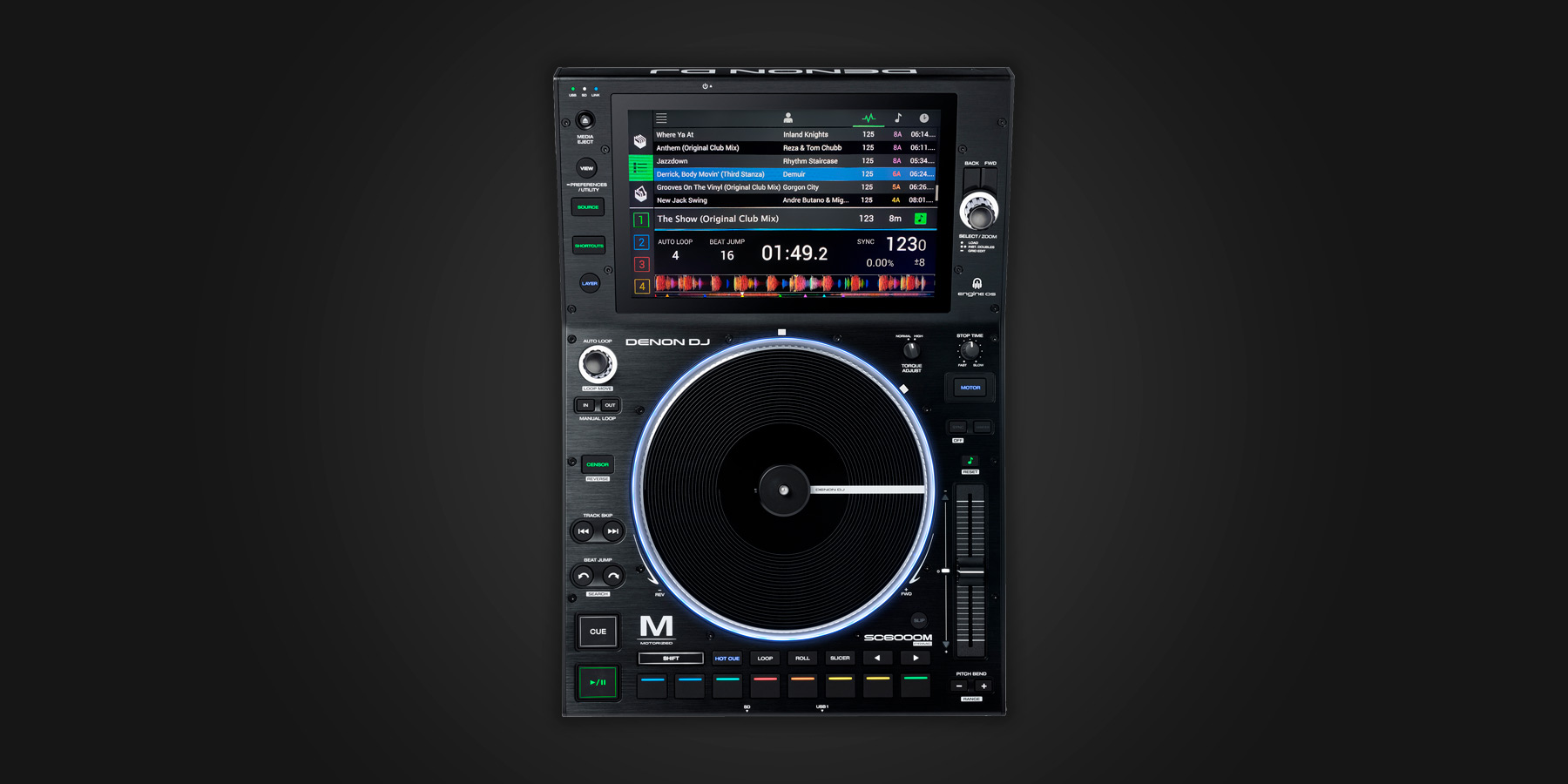Trigger the green performance pad
1568x784 pixels.
(x=916, y=686)
